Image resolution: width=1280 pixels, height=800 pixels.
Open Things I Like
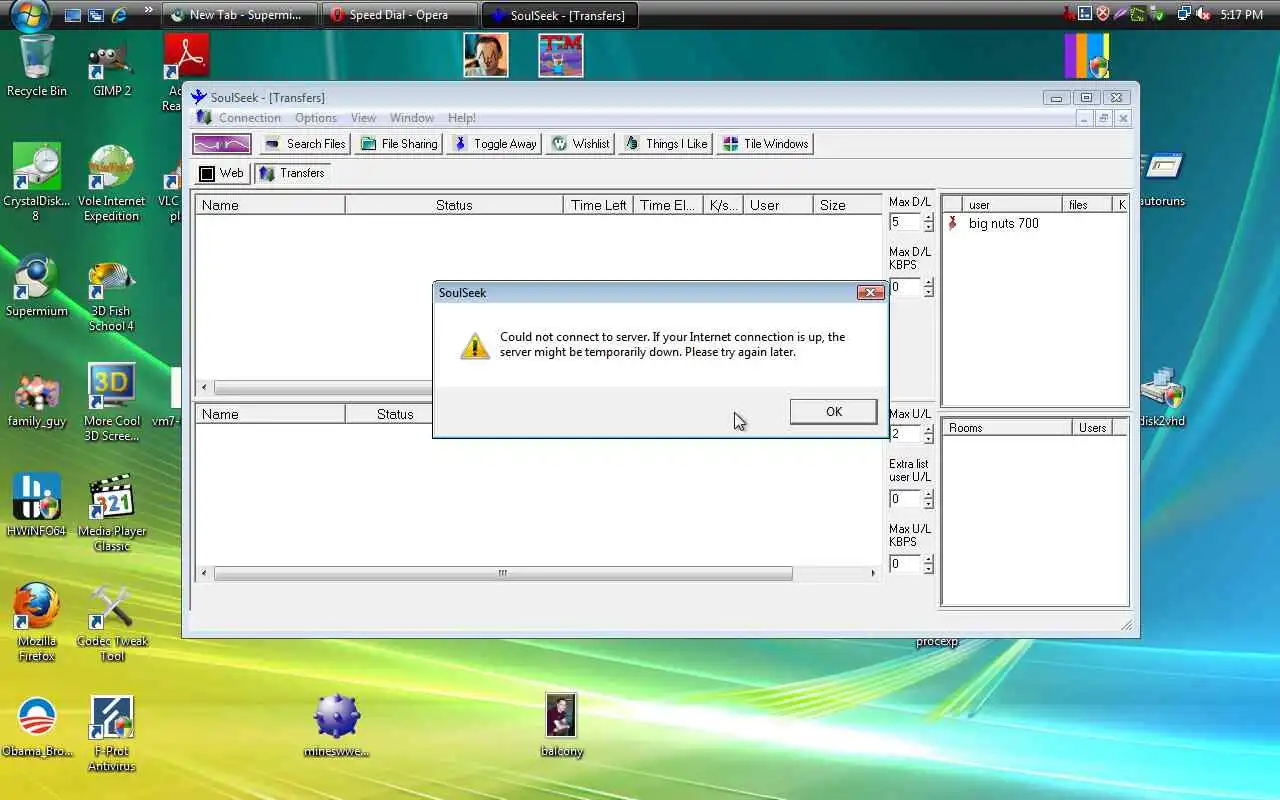coord(665,144)
